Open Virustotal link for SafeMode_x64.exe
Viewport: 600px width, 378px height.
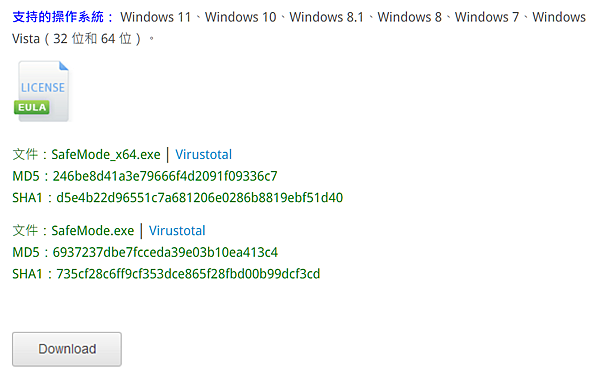click(203, 155)
